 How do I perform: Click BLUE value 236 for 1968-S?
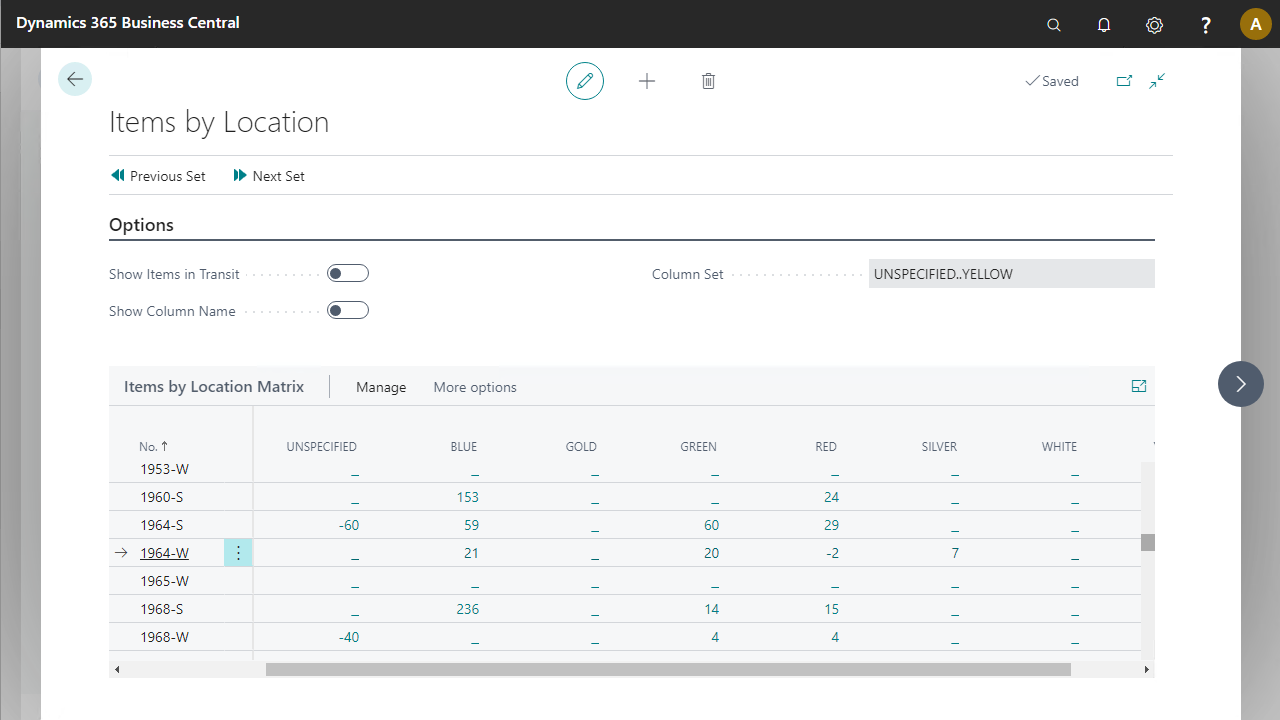(x=467, y=609)
